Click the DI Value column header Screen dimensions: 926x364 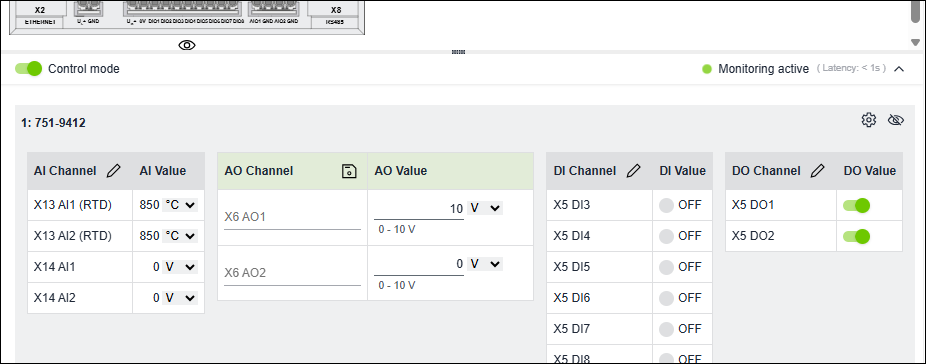point(683,171)
